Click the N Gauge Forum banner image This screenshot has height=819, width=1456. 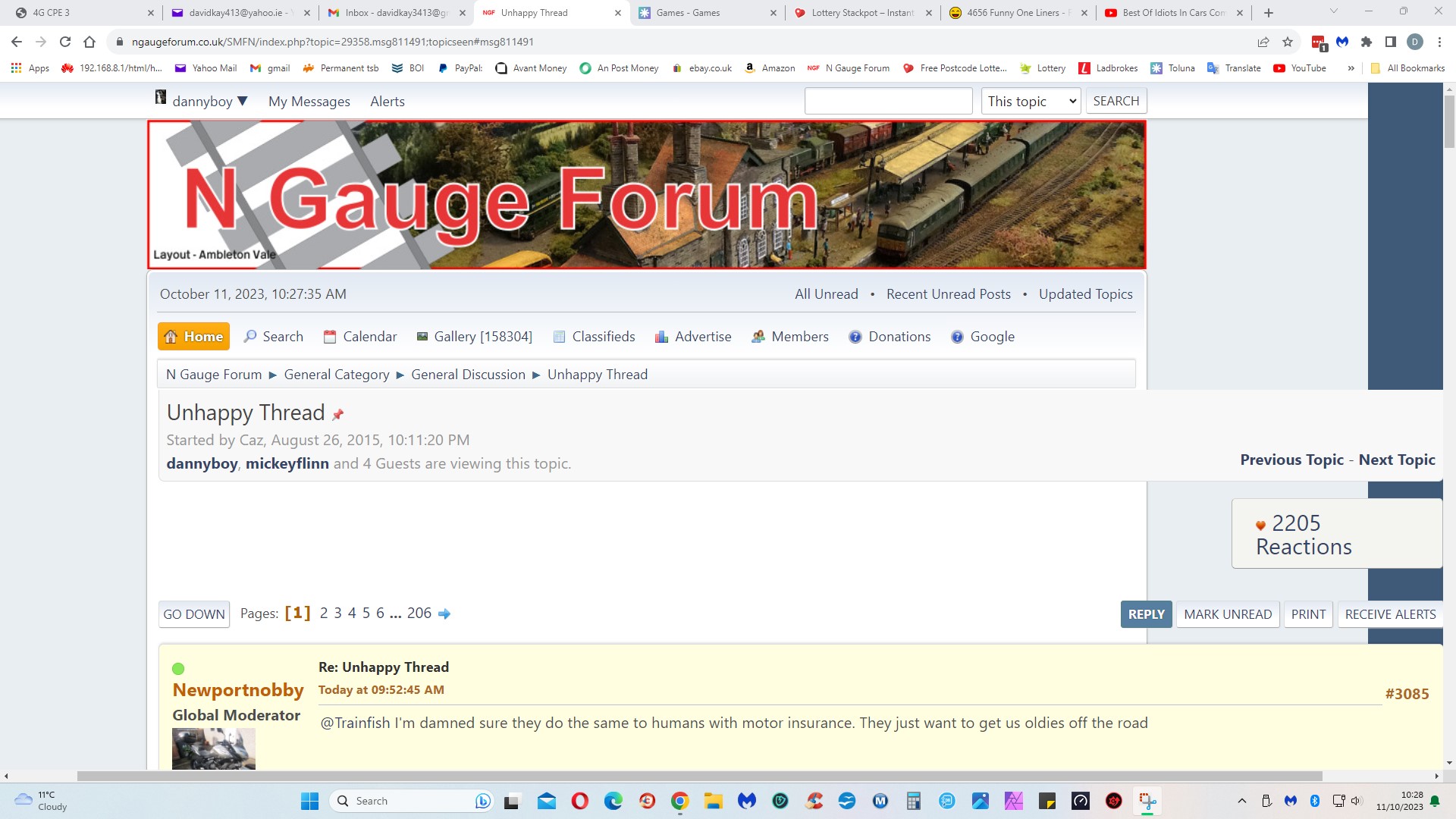(647, 195)
